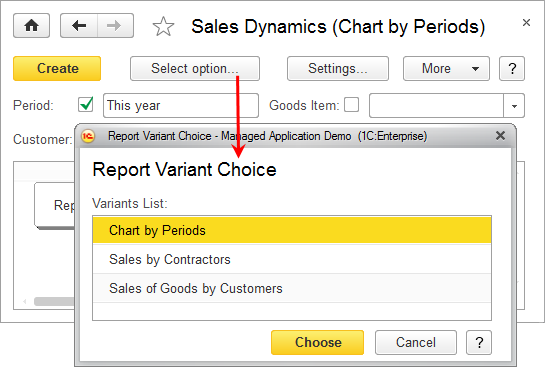Confirm with the Choose button

317,342
